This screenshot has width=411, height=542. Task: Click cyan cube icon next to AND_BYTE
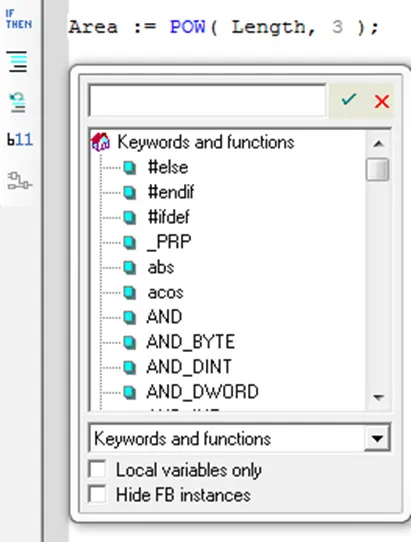pos(129,342)
